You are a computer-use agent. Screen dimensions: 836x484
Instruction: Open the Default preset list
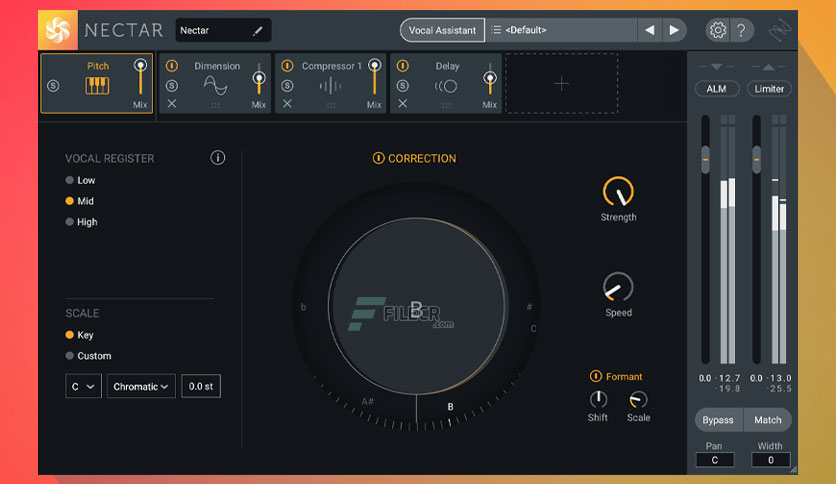point(560,30)
